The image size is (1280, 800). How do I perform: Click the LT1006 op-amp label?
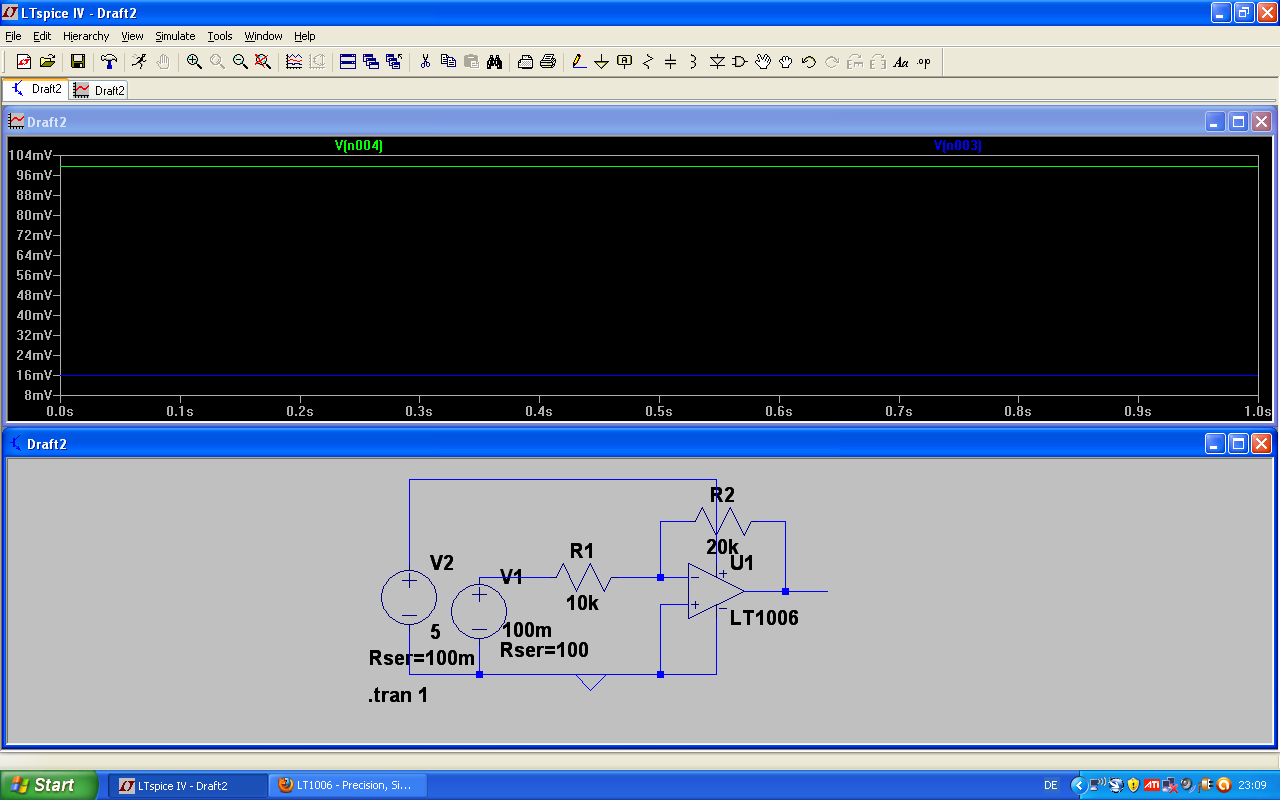click(764, 618)
